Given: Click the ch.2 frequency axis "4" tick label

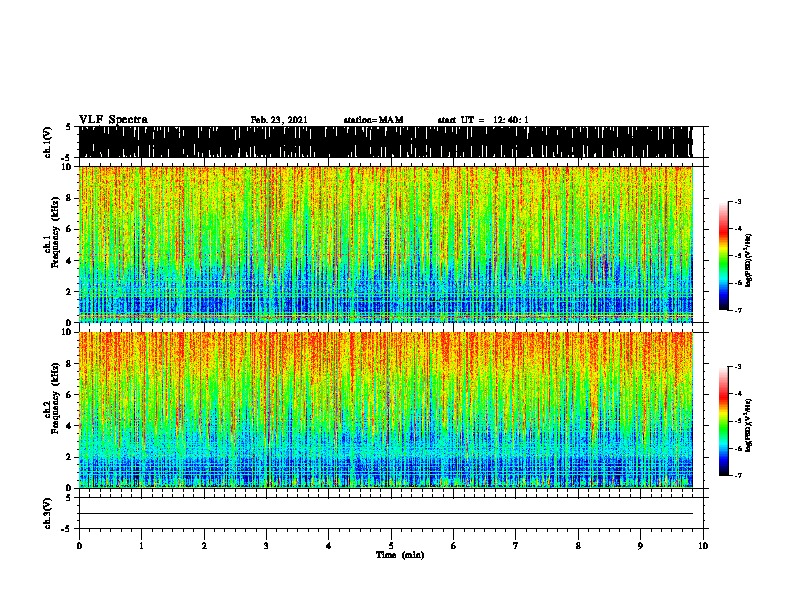Looking at the screenshot, I should (69, 426).
